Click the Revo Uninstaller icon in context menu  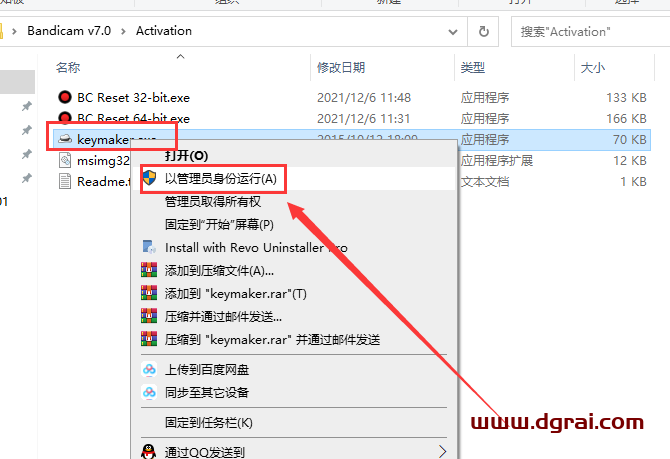149,247
